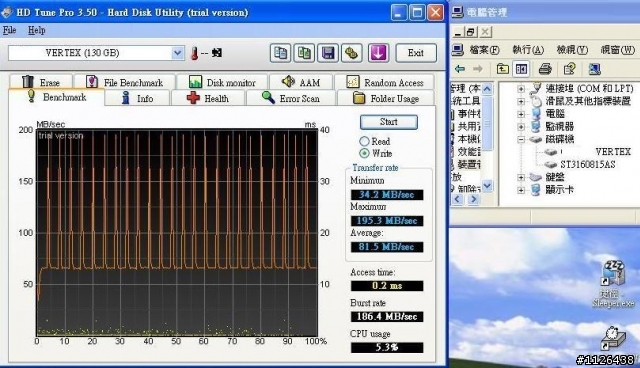
Task: Click the left pane scroll-left arrow
Action: click(x=457, y=199)
